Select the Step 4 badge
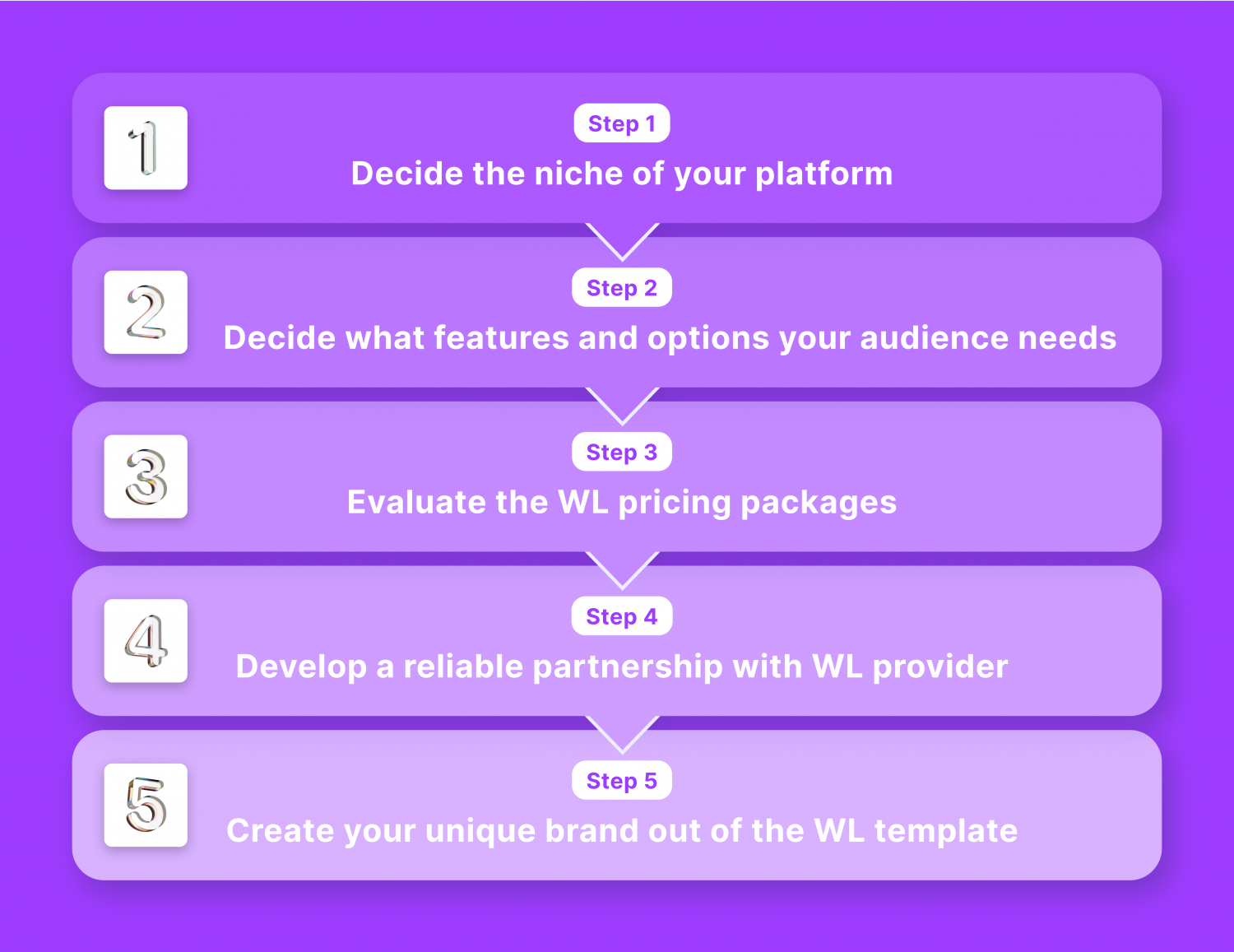Viewport: 1234px width, 952px height. [622, 616]
